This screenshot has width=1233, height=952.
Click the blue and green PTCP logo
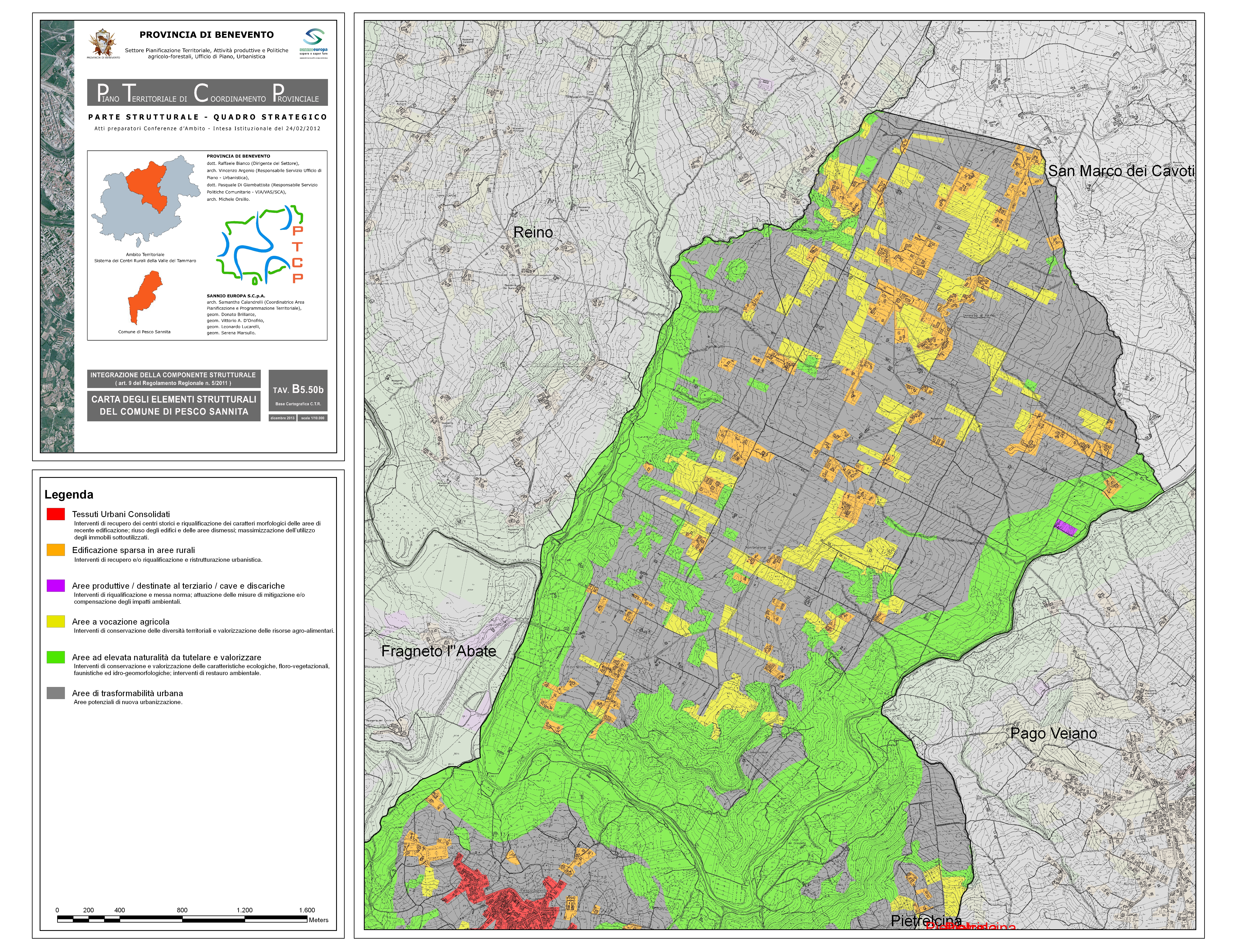(260, 245)
